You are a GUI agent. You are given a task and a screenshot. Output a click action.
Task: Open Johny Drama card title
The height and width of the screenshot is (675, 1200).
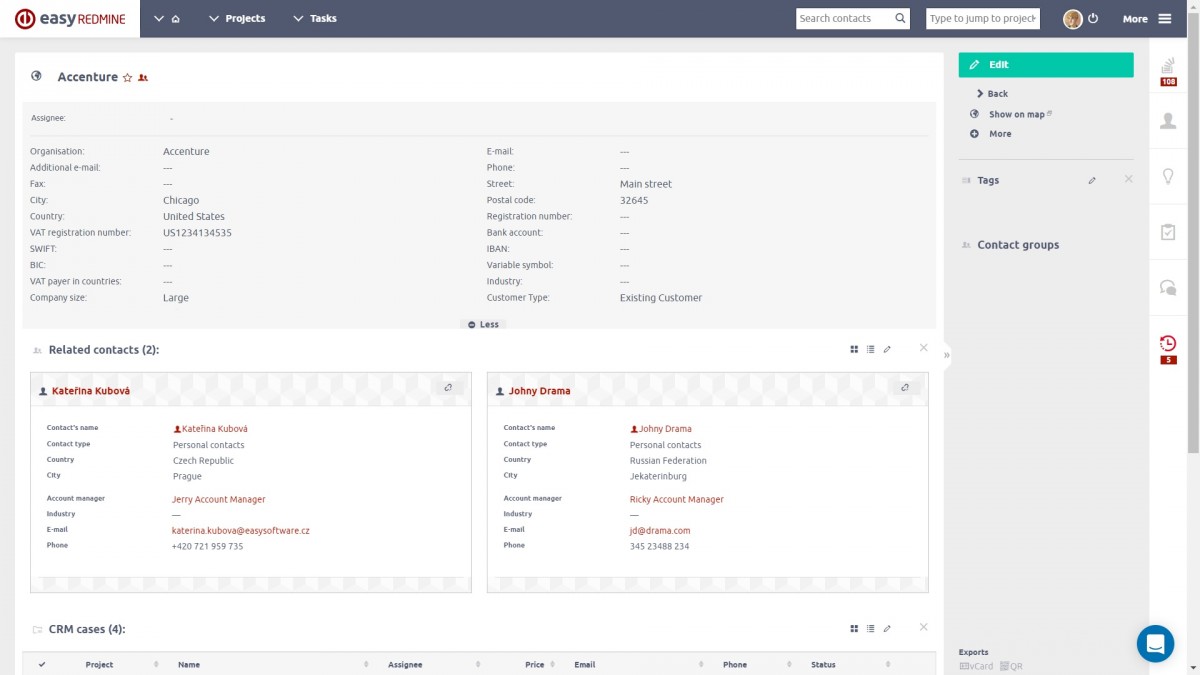[x=540, y=391]
